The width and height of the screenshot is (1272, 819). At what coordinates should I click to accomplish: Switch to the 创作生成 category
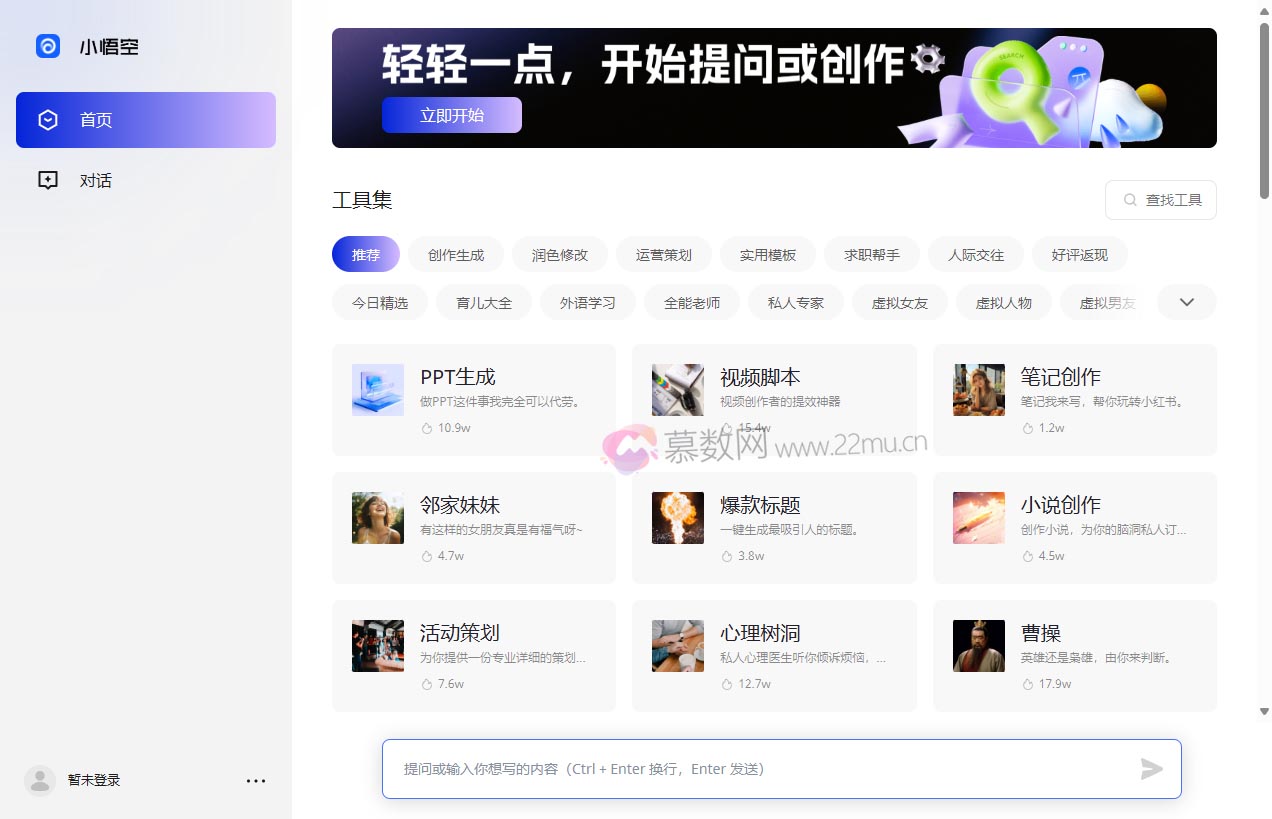tap(456, 254)
